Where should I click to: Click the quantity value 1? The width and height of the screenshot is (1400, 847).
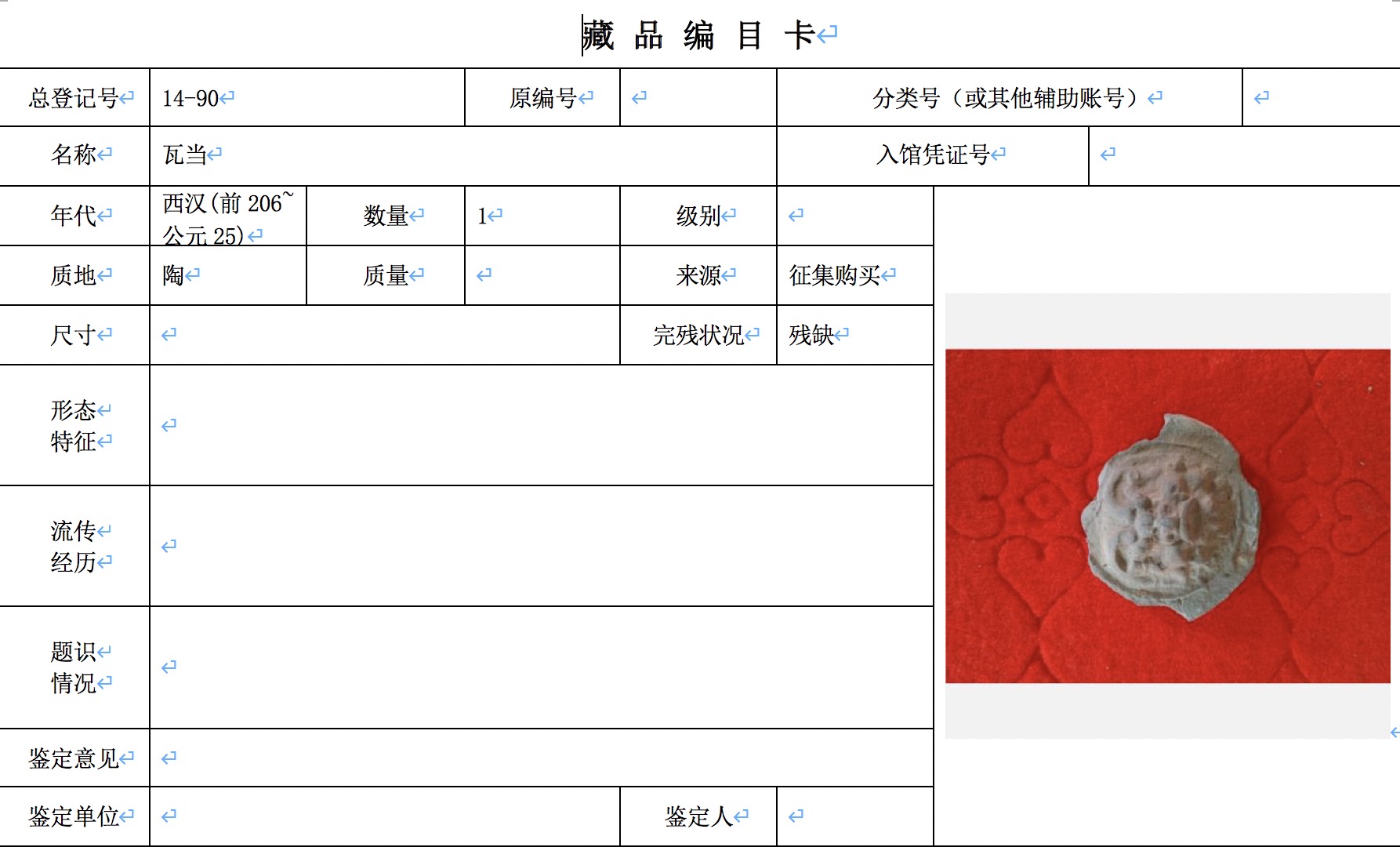point(482,216)
